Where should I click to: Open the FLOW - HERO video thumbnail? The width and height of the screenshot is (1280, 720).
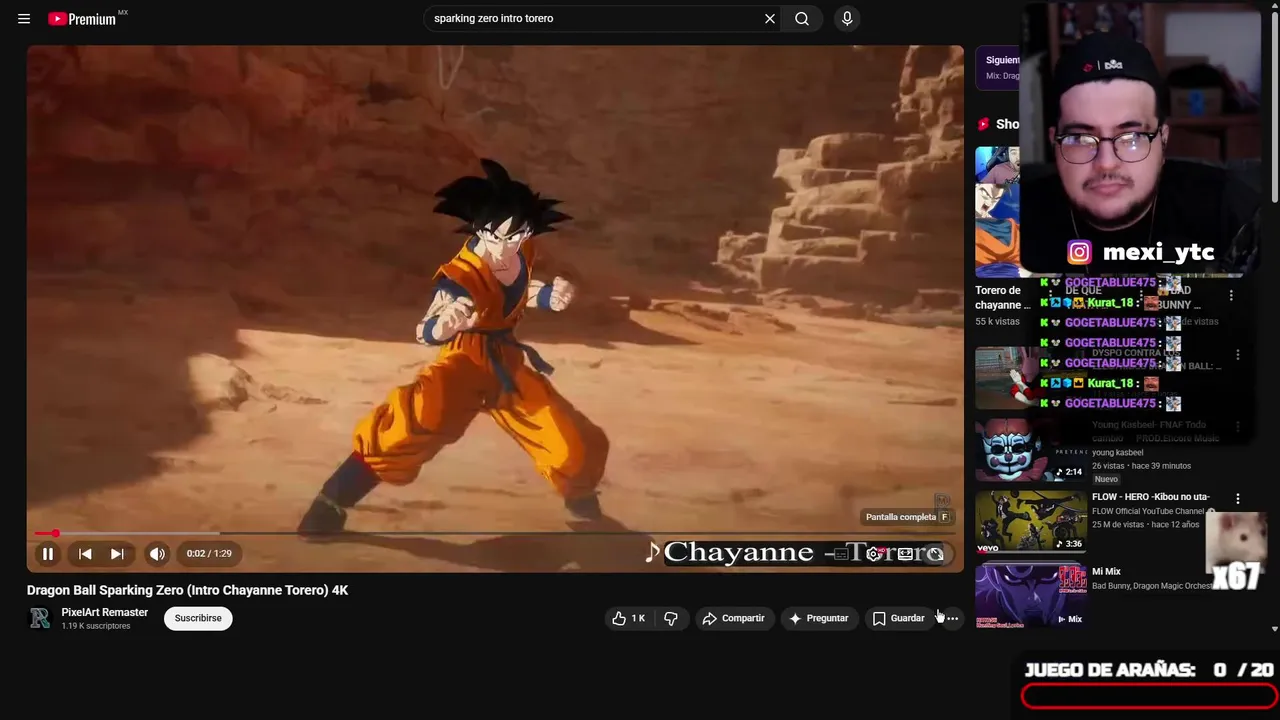1031,522
